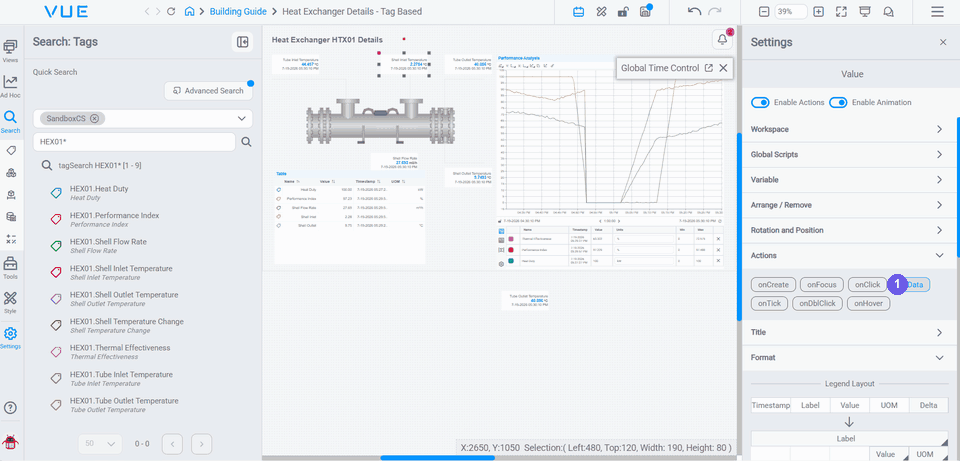960x461 pixels.
Task: Click the HEX01* search input
Action: [134, 142]
